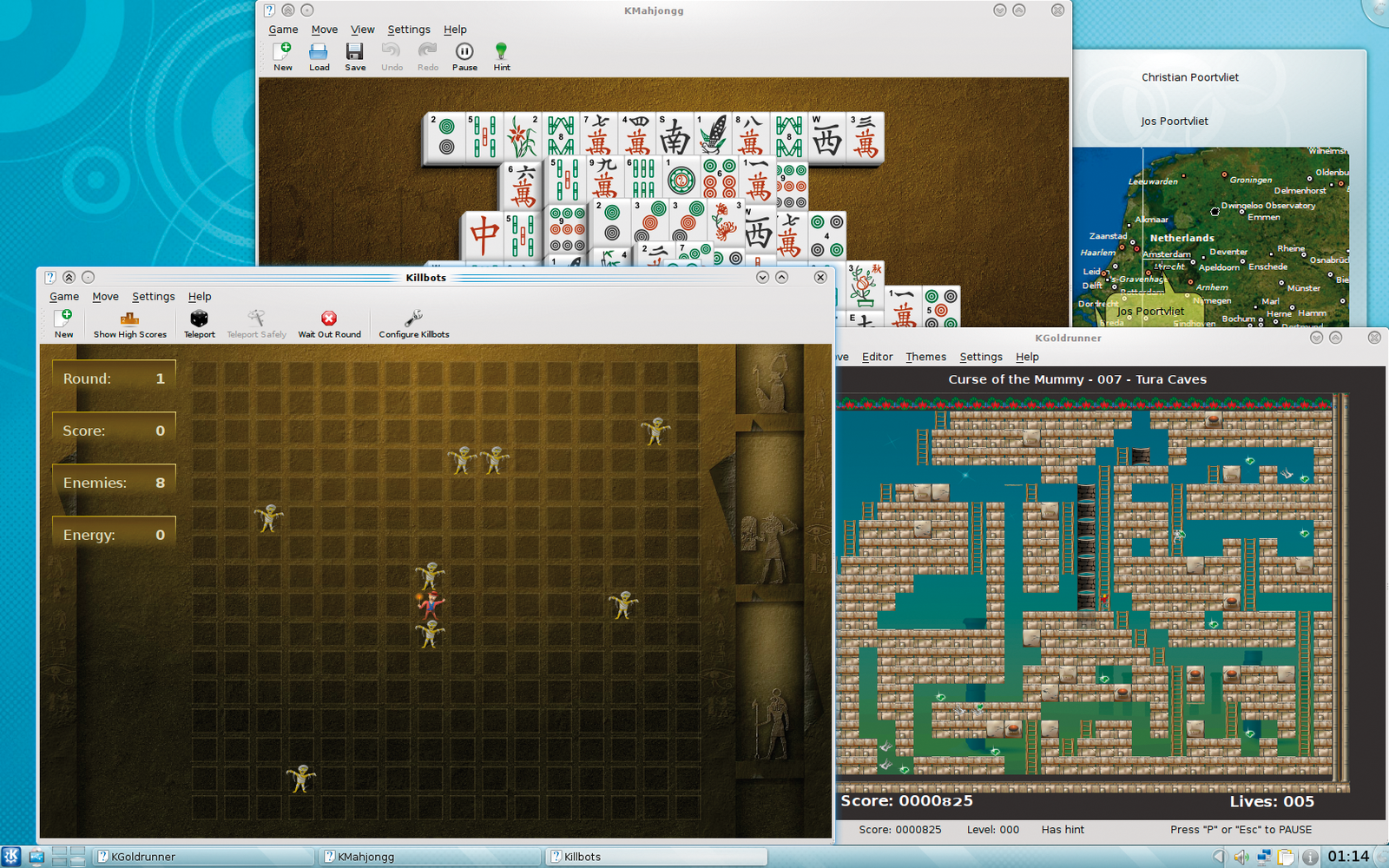Click 'Level: 000' in KGoldrunner status bar
This screenshot has height=868, width=1389.
993,830
